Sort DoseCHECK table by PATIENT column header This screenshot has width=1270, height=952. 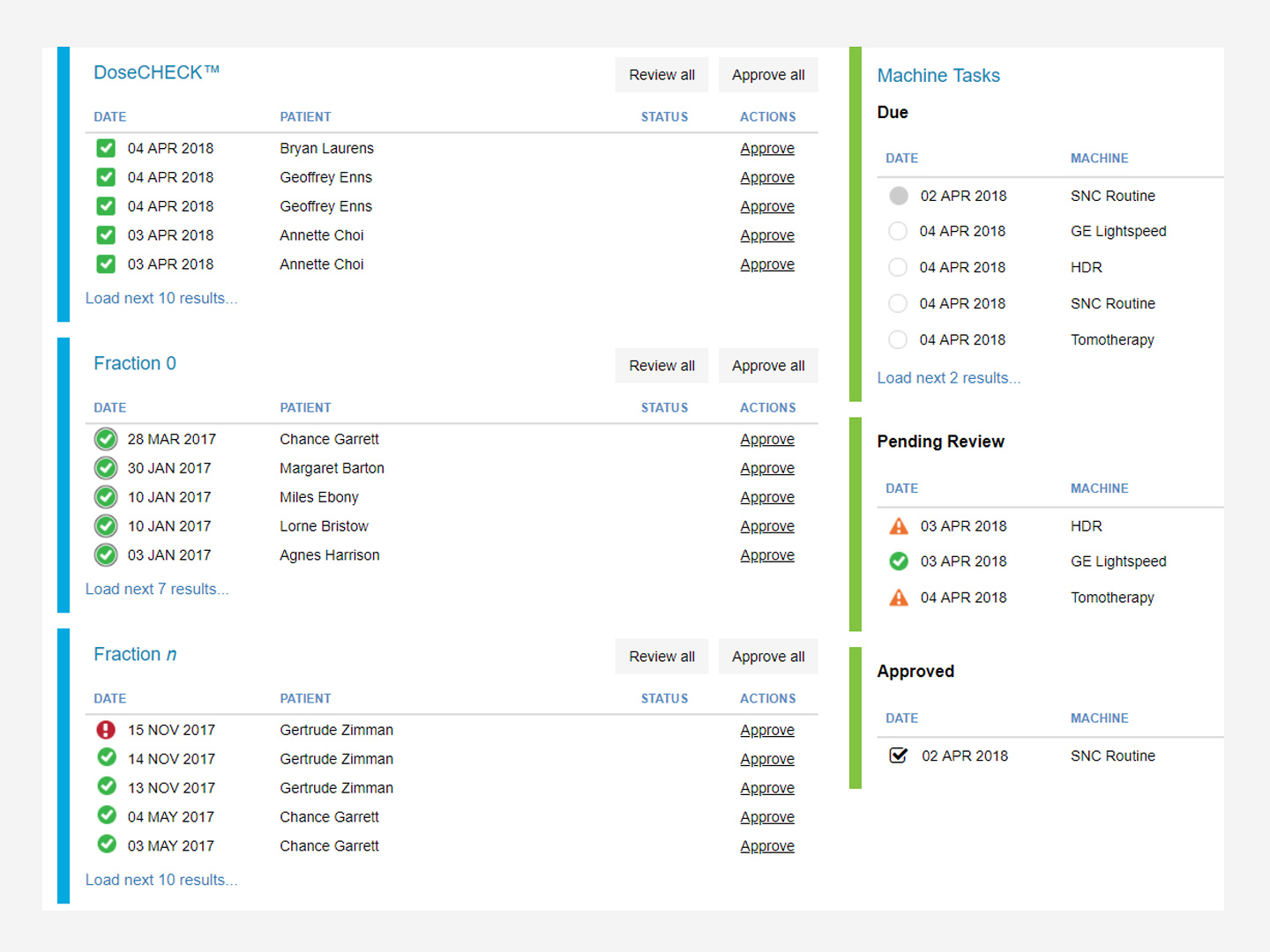pos(305,117)
